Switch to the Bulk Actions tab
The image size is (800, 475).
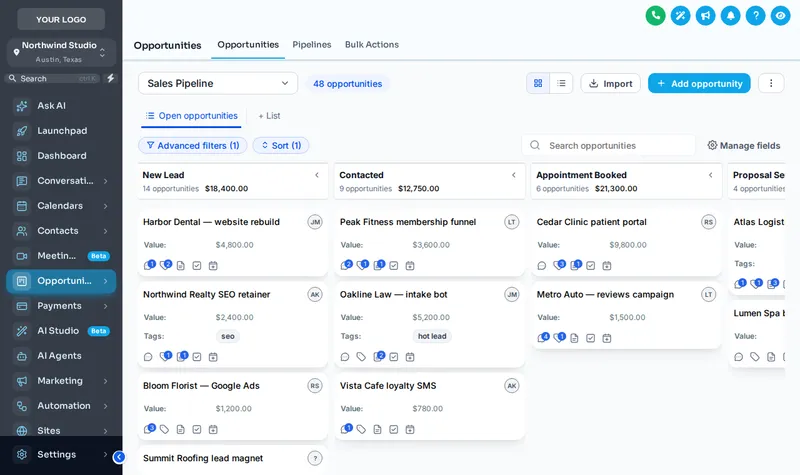[x=372, y=45]
